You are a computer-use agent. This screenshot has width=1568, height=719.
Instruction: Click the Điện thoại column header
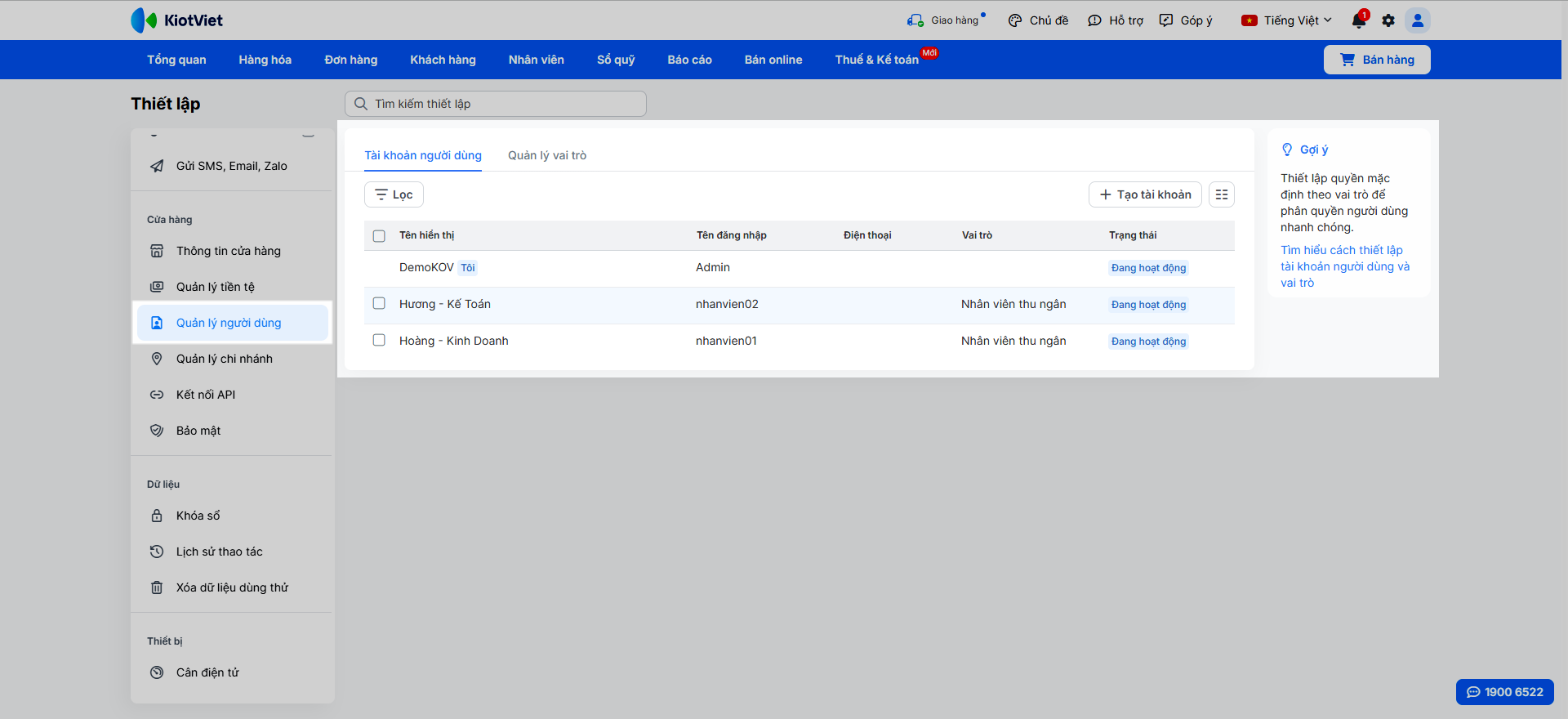click(867, 235)
